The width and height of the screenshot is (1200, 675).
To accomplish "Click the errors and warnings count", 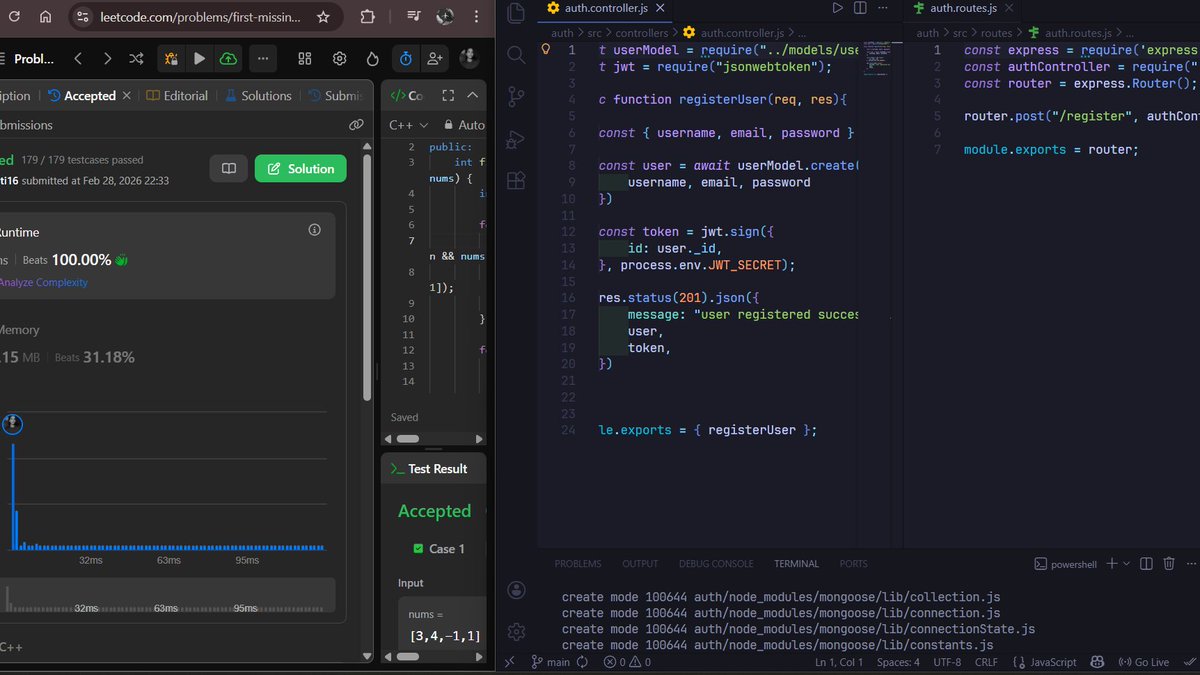I will (x=627, y=662).
